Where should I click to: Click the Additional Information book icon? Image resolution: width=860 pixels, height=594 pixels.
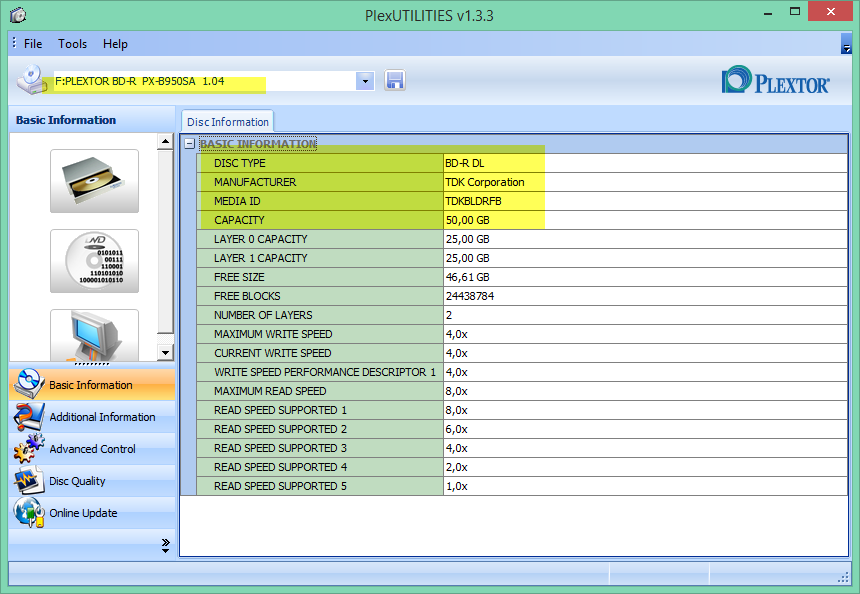click(x=29, y=416)
